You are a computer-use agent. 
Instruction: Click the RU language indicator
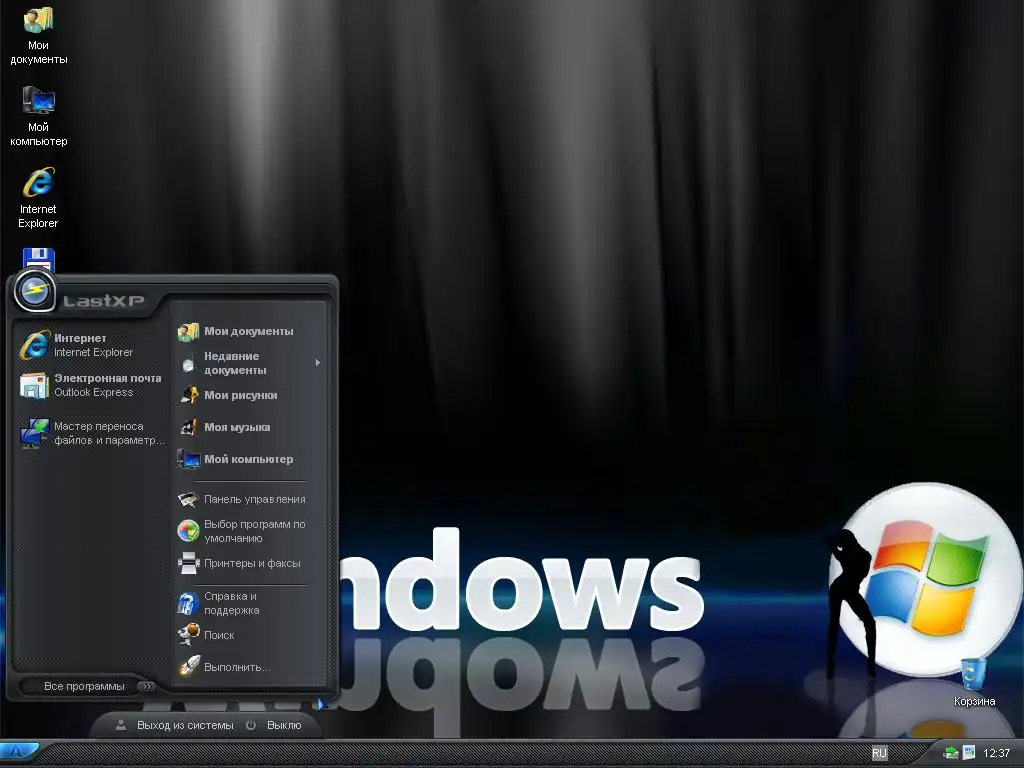coord(879,753)
